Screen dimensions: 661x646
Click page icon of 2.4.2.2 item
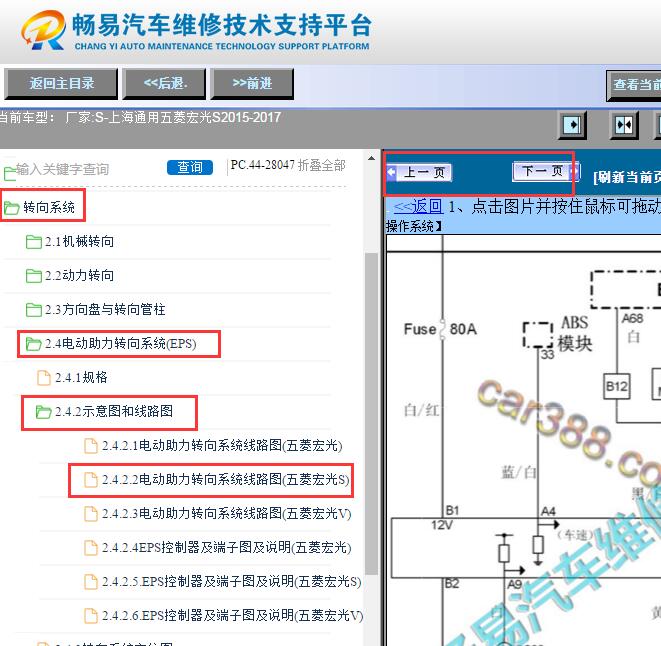91,480
